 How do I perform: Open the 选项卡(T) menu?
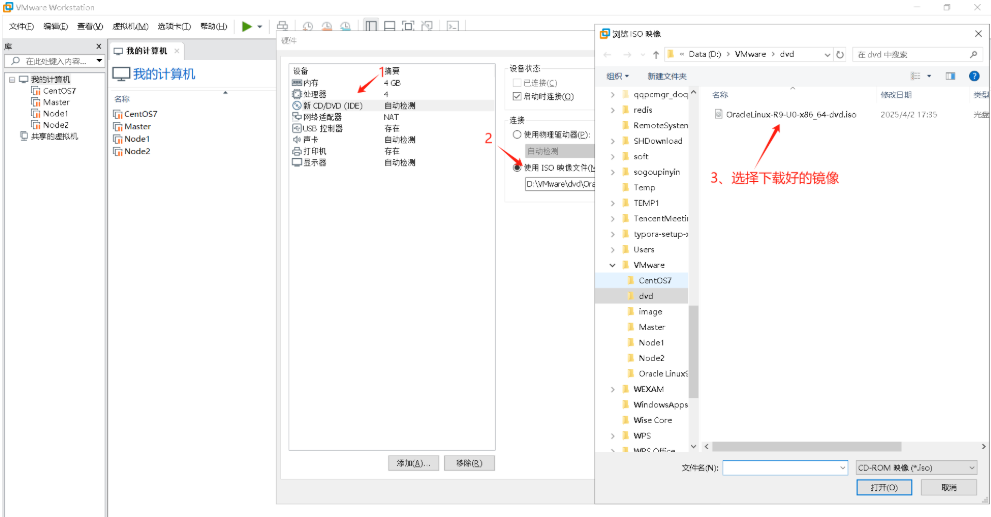174,27
